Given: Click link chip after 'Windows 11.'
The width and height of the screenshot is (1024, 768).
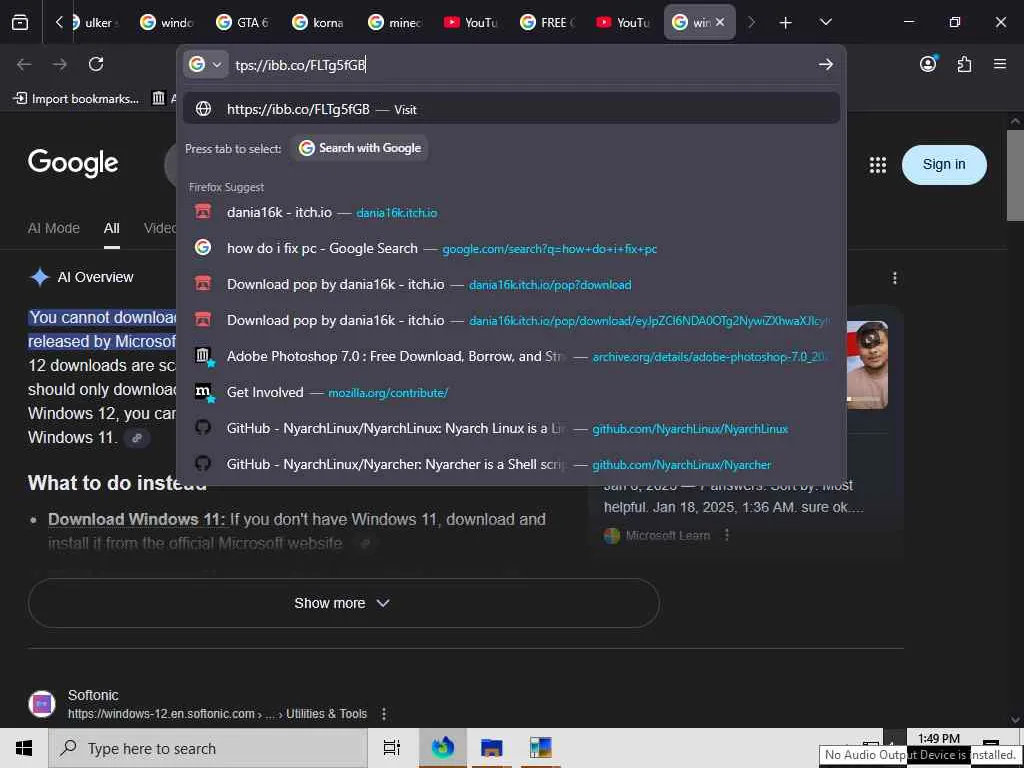Looking at the screenshot, I should tap(137, 438).
